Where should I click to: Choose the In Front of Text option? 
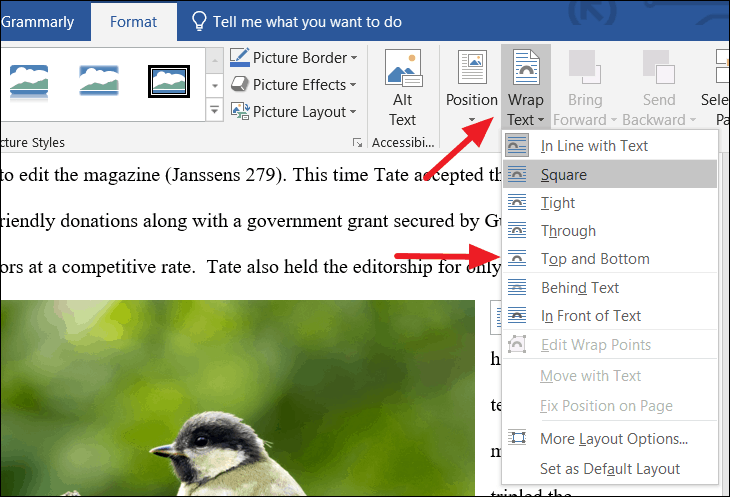coord(610,316)
